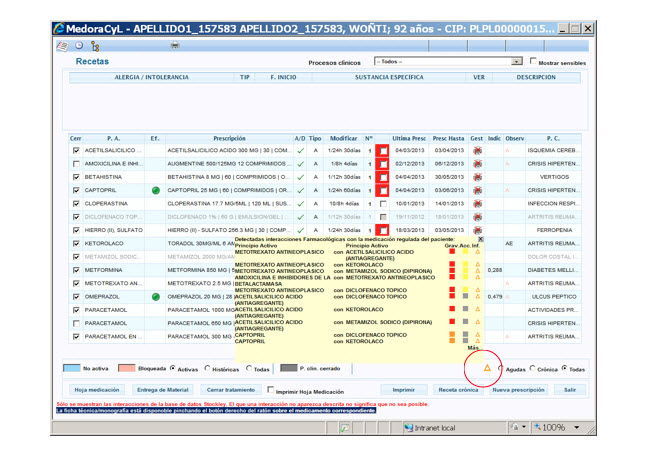650x453 pixels.
Task: Enable the Mostrar sensibles checkbox
Action: point(533,61)
